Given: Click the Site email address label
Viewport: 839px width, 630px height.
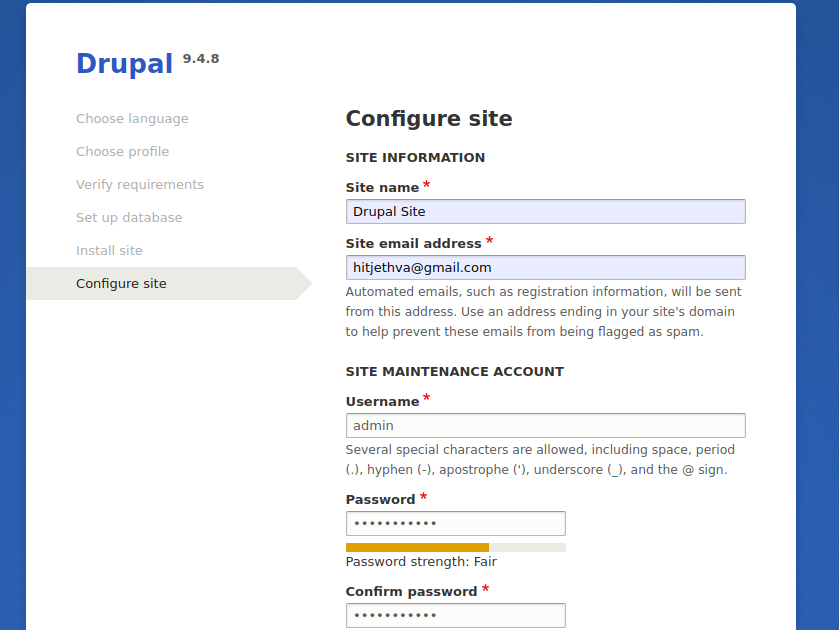Looking at the screenshot, I should point(413,244).
